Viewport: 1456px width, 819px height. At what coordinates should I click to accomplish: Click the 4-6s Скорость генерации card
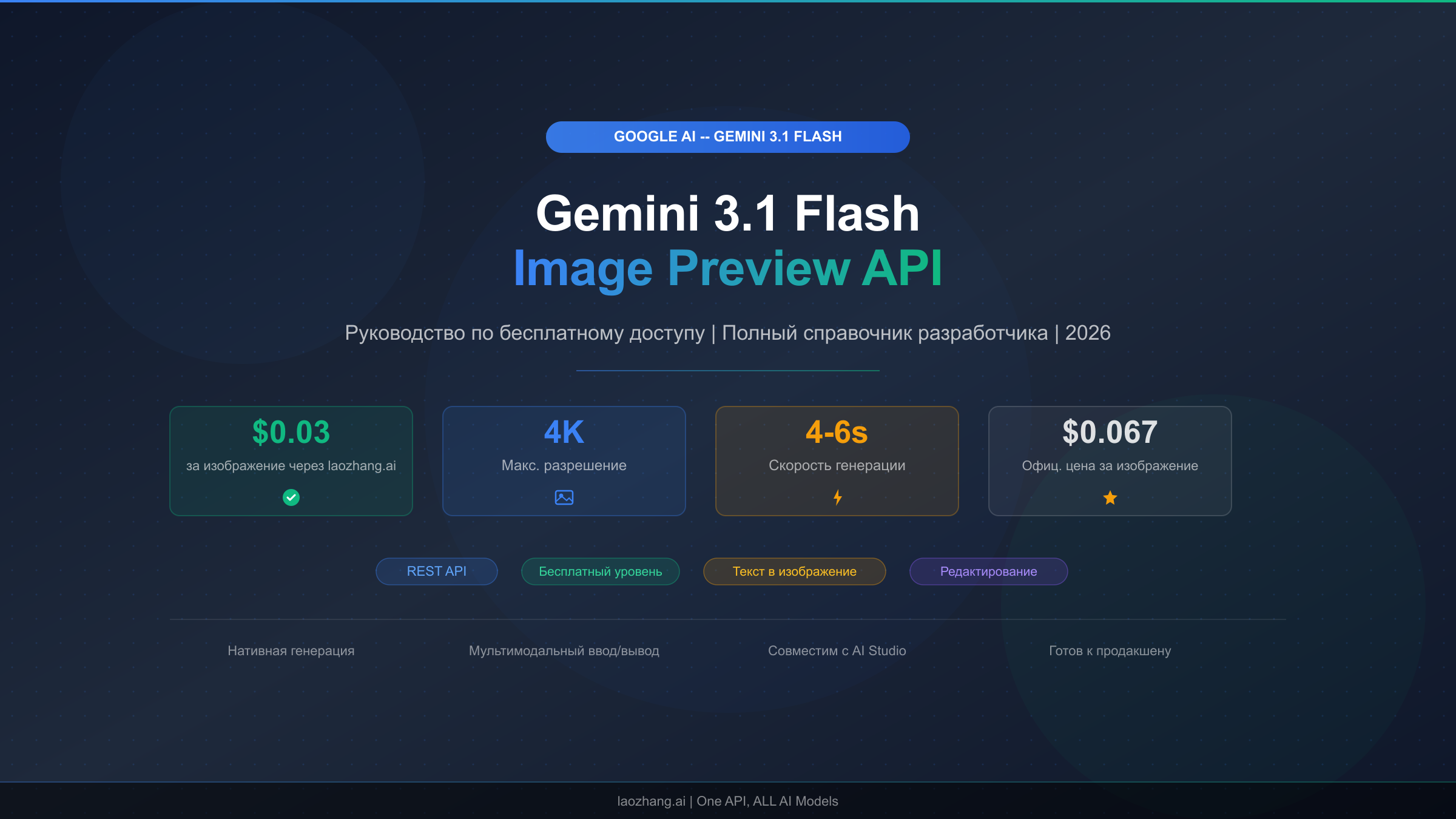[x=837, y=461]
